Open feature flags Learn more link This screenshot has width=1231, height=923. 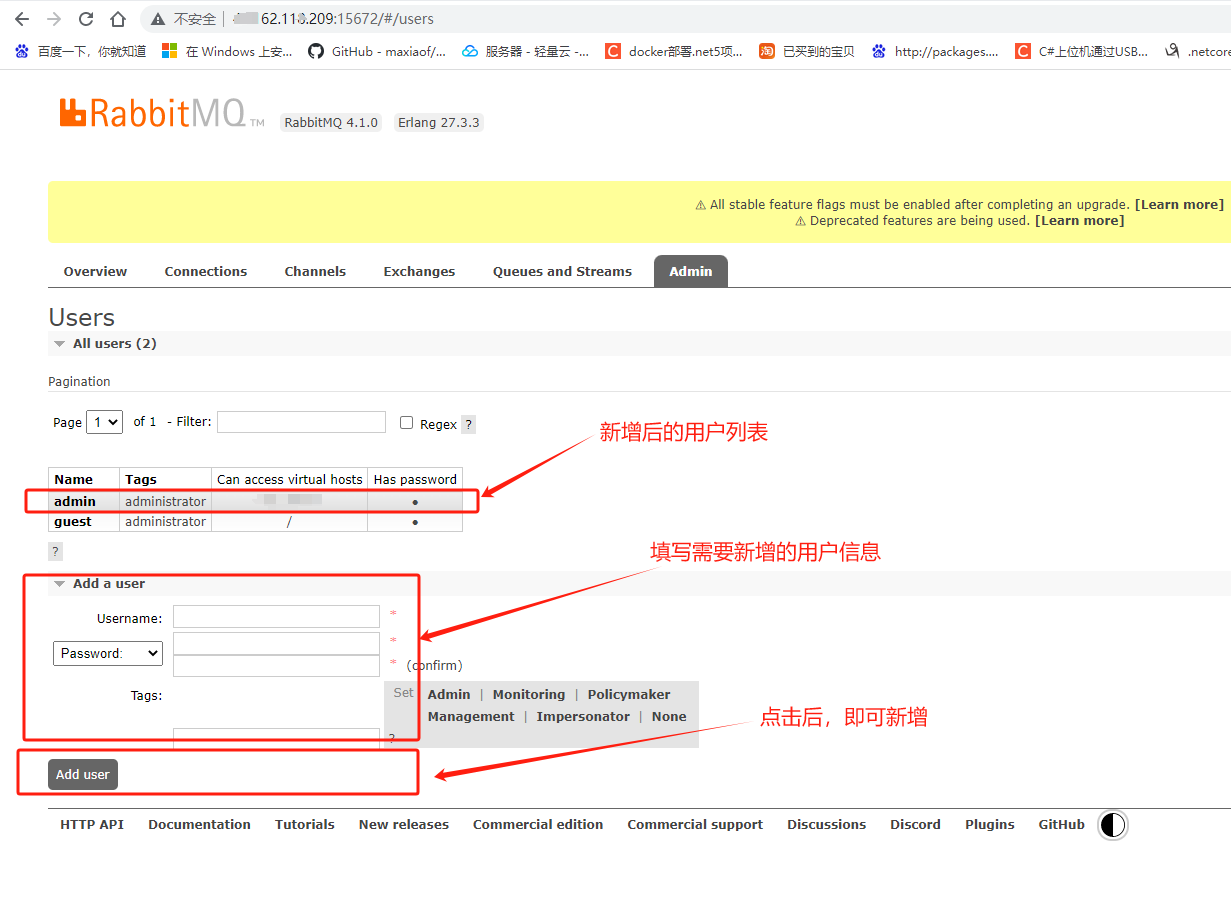click(1179, 204)
